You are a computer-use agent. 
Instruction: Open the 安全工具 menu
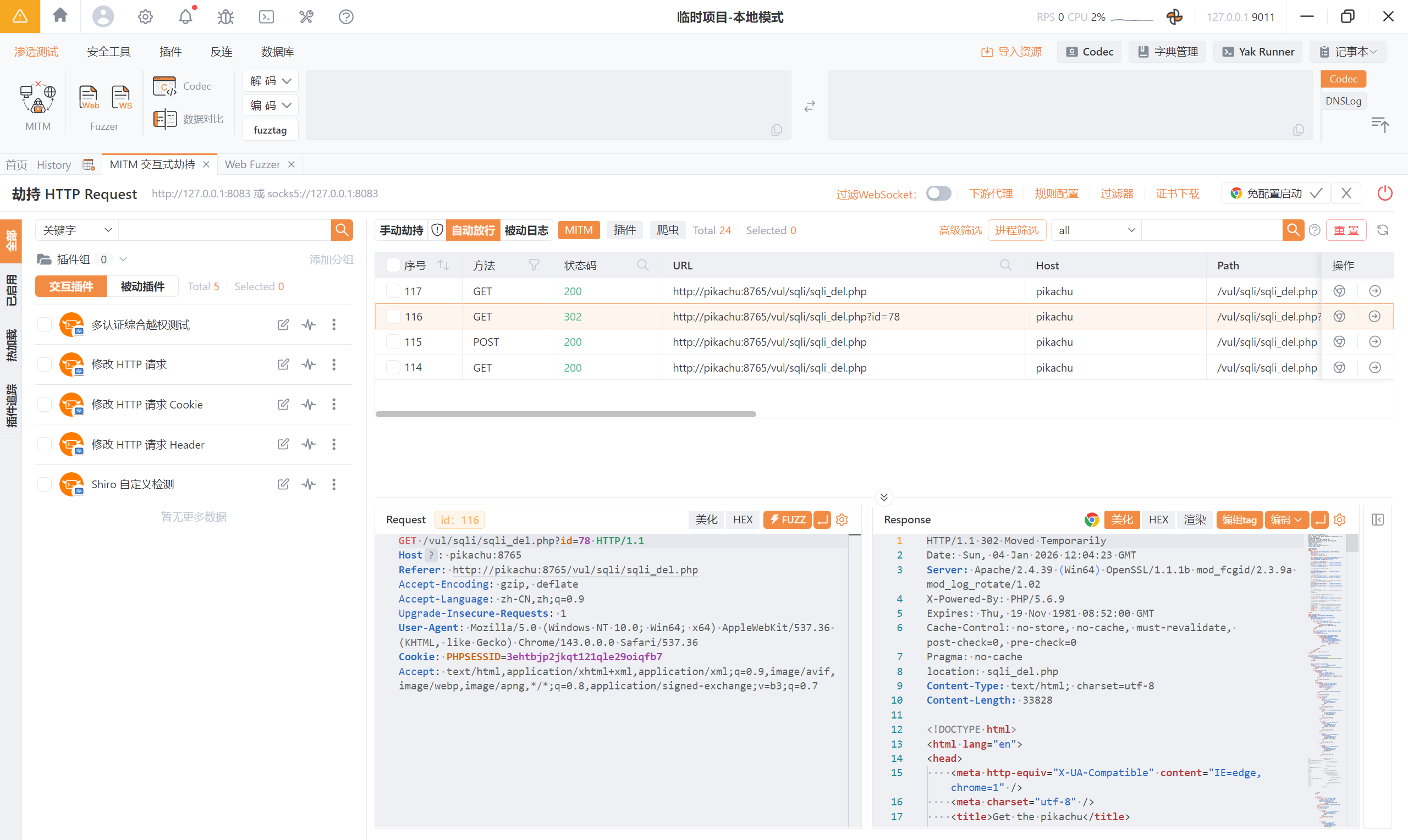108,52
